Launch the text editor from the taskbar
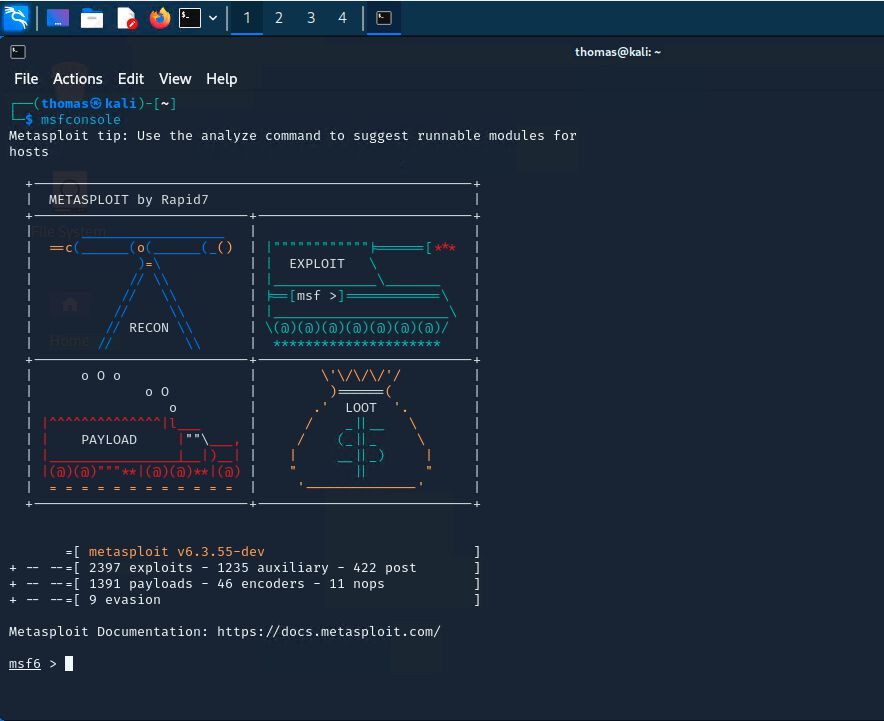 coord(126,17)
